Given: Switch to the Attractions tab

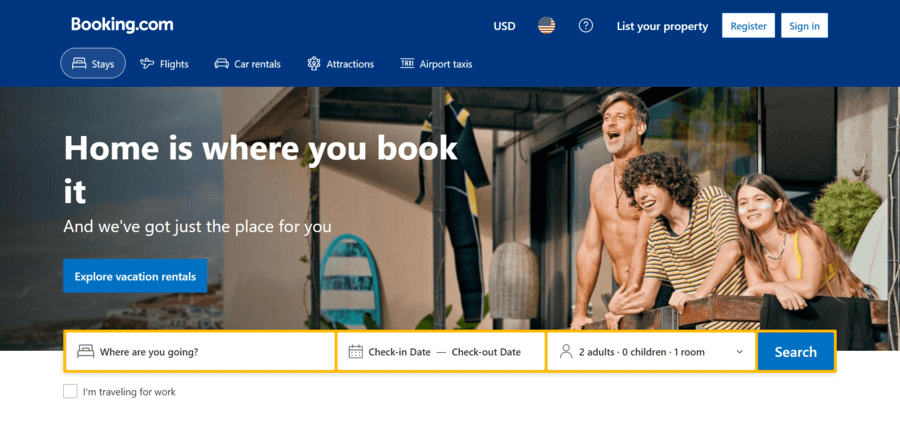Looking at the screenshot, I should tap(340, 64).
